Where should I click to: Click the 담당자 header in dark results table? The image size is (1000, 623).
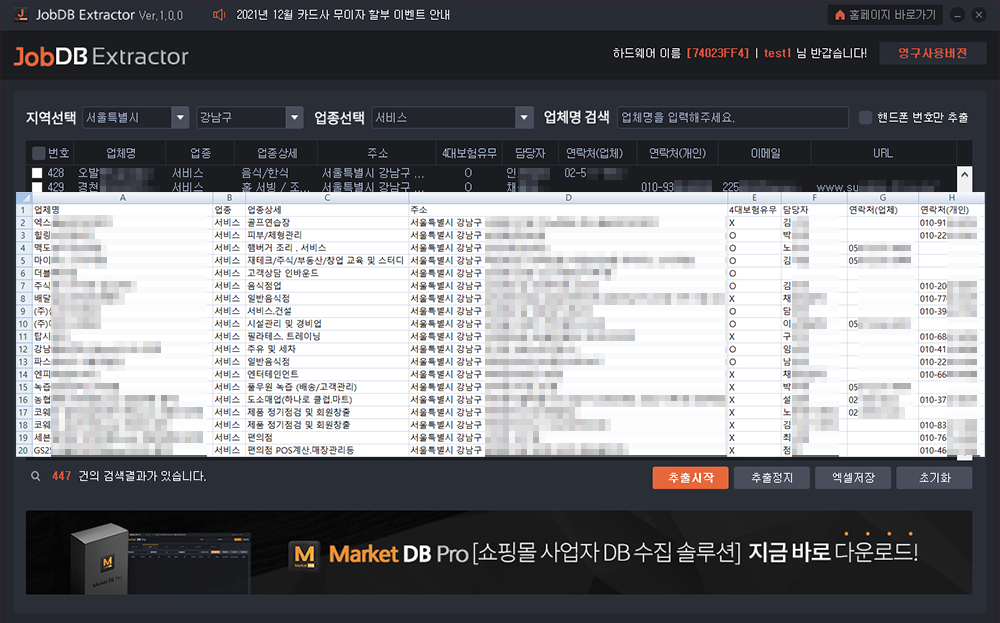[x=531, y=153]
